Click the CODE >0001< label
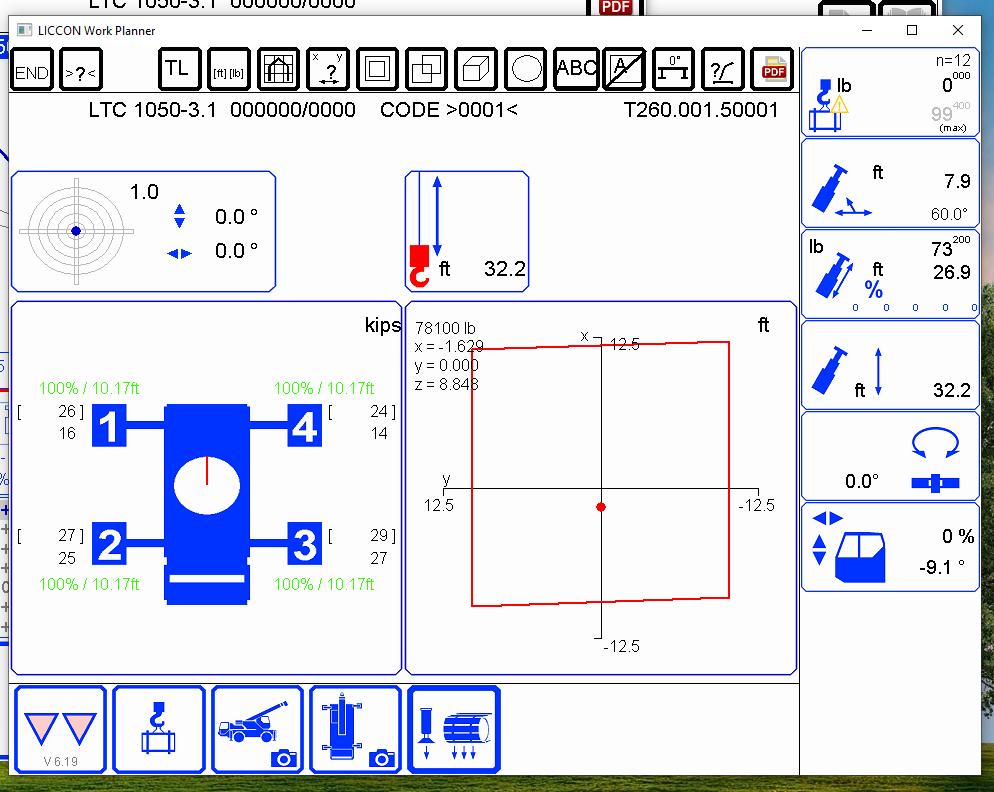This screenshot has width=994, height=792. 449,110
